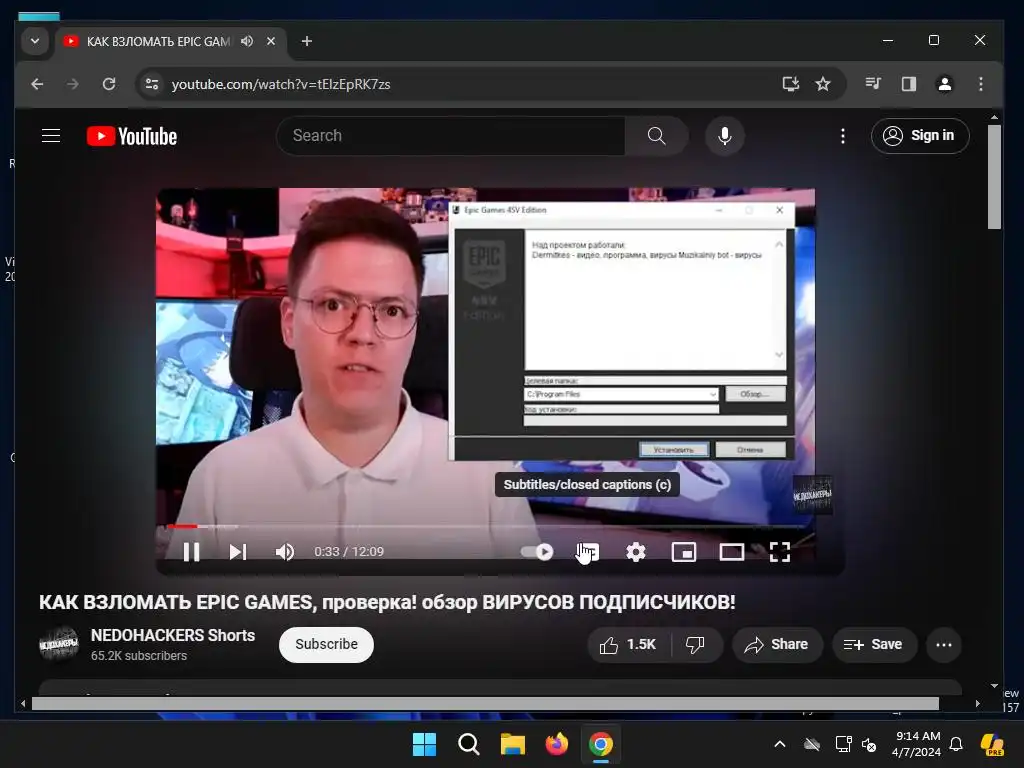Open YouTube settings three-dot menu
The width and height of the screenshot is (1024, 768).
[842, 136]
